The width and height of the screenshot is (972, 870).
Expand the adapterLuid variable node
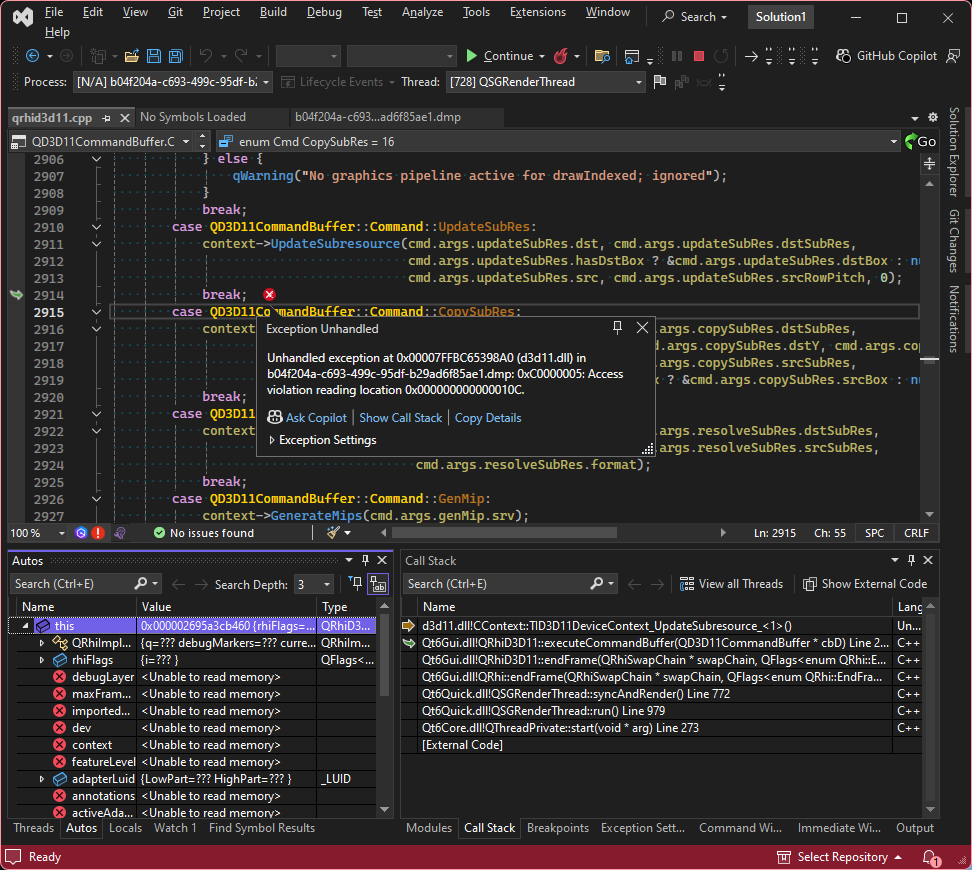tap(42, 779)
